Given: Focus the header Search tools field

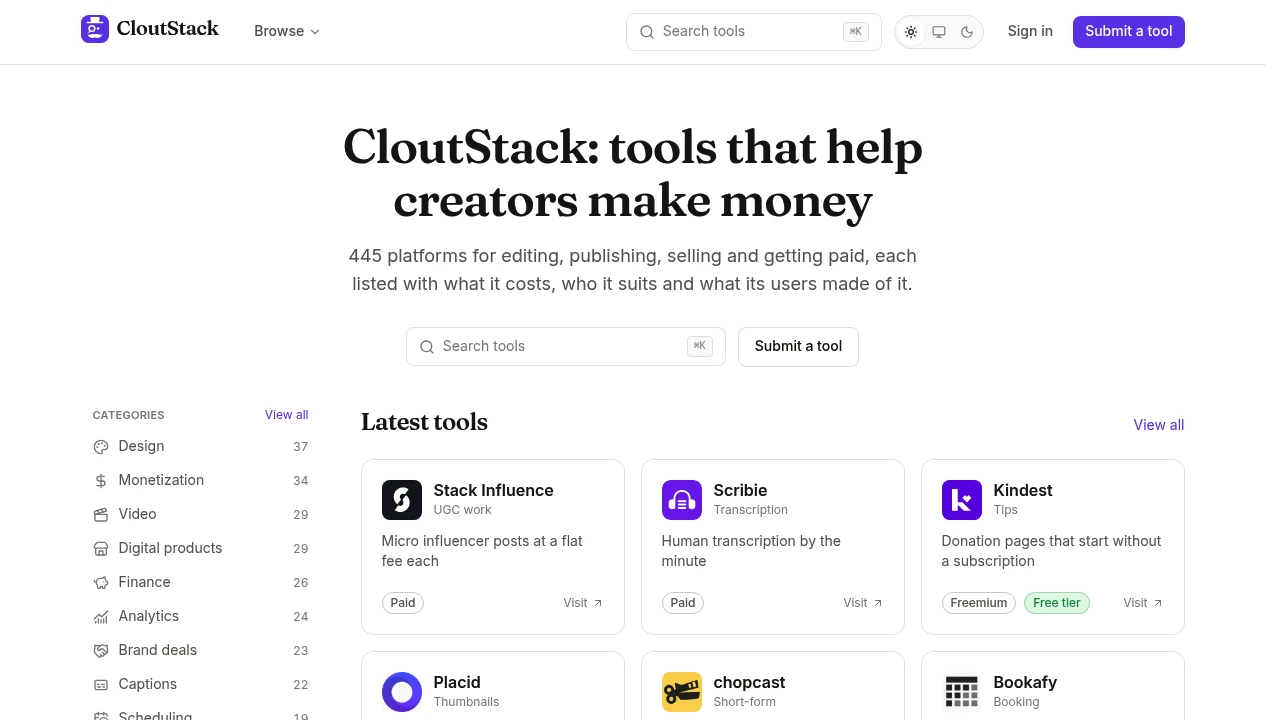Looking at the screenshot, I should pyautogui.click(x=753, y=31).
